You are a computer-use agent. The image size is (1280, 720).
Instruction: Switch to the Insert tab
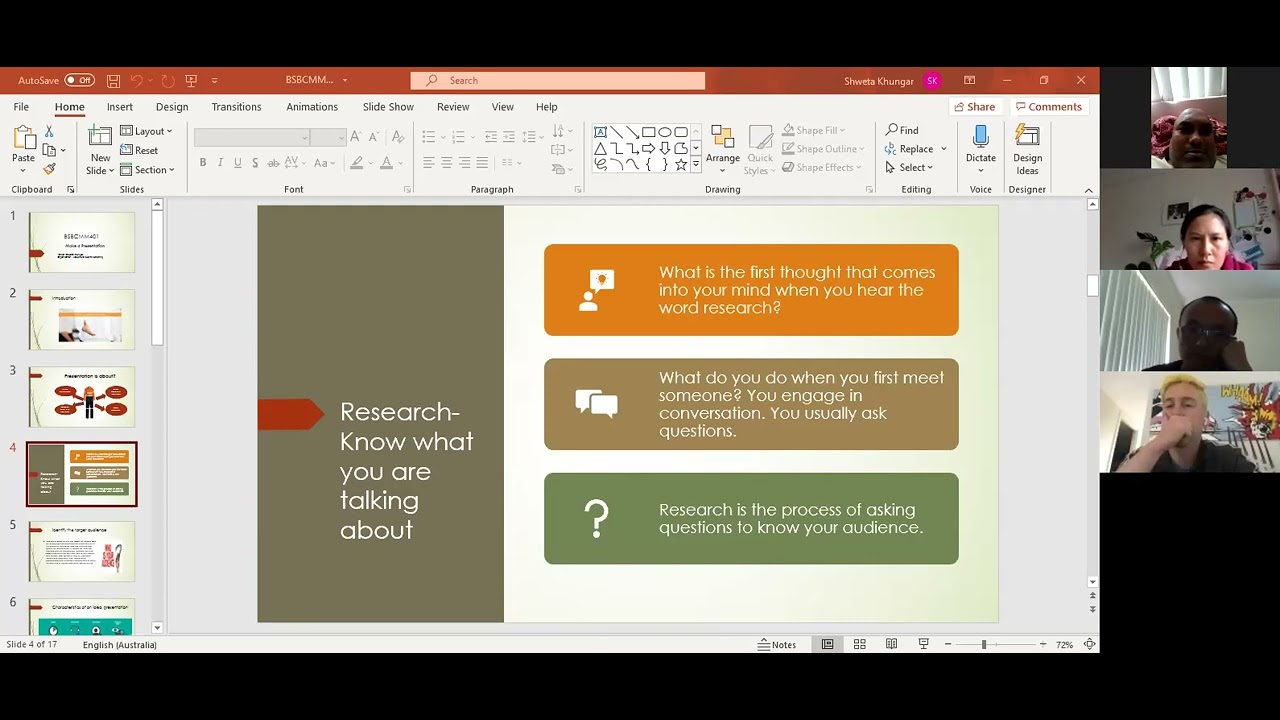coord(120,107)
